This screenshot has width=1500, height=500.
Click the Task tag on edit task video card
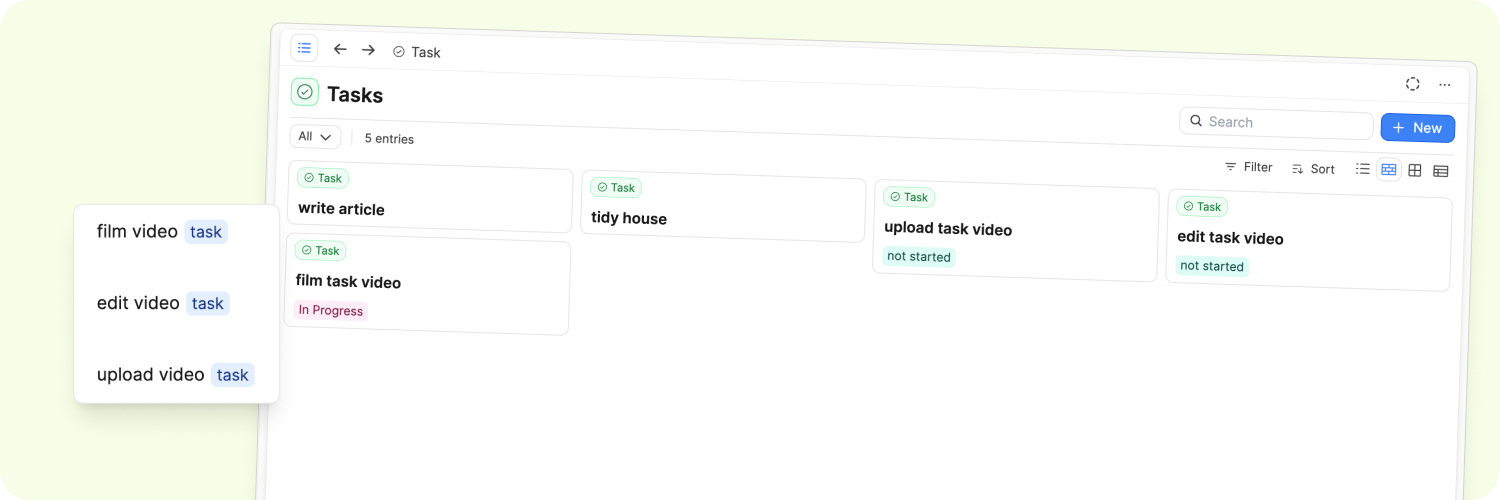(x=1202, y=206)
